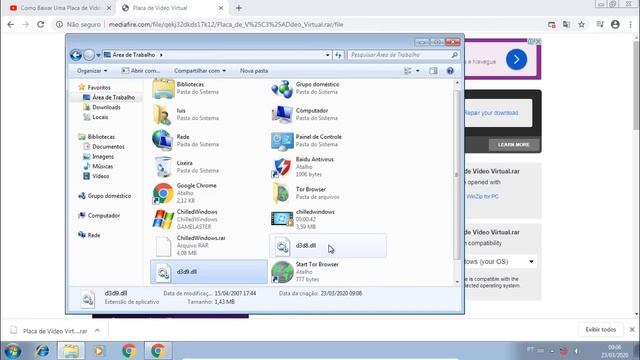Click the Explorer forward navigation button
This screenshot has height=360, width=640.
[89, 55]
